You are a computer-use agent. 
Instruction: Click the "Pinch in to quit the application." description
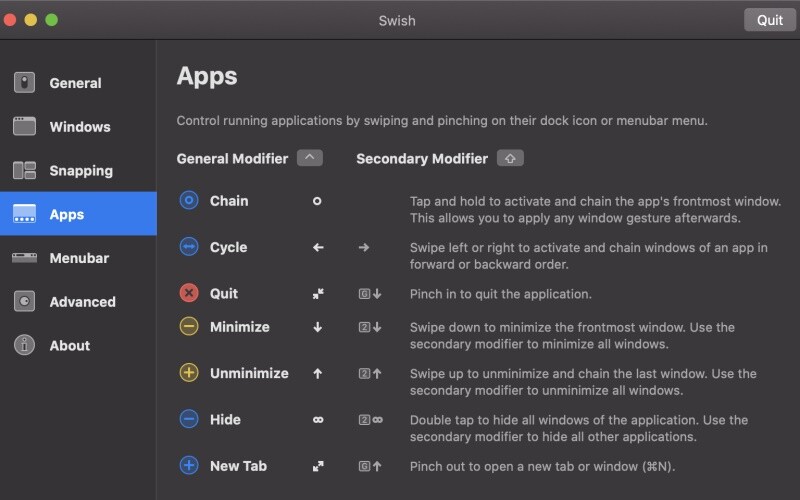click(x=501, y=294)
